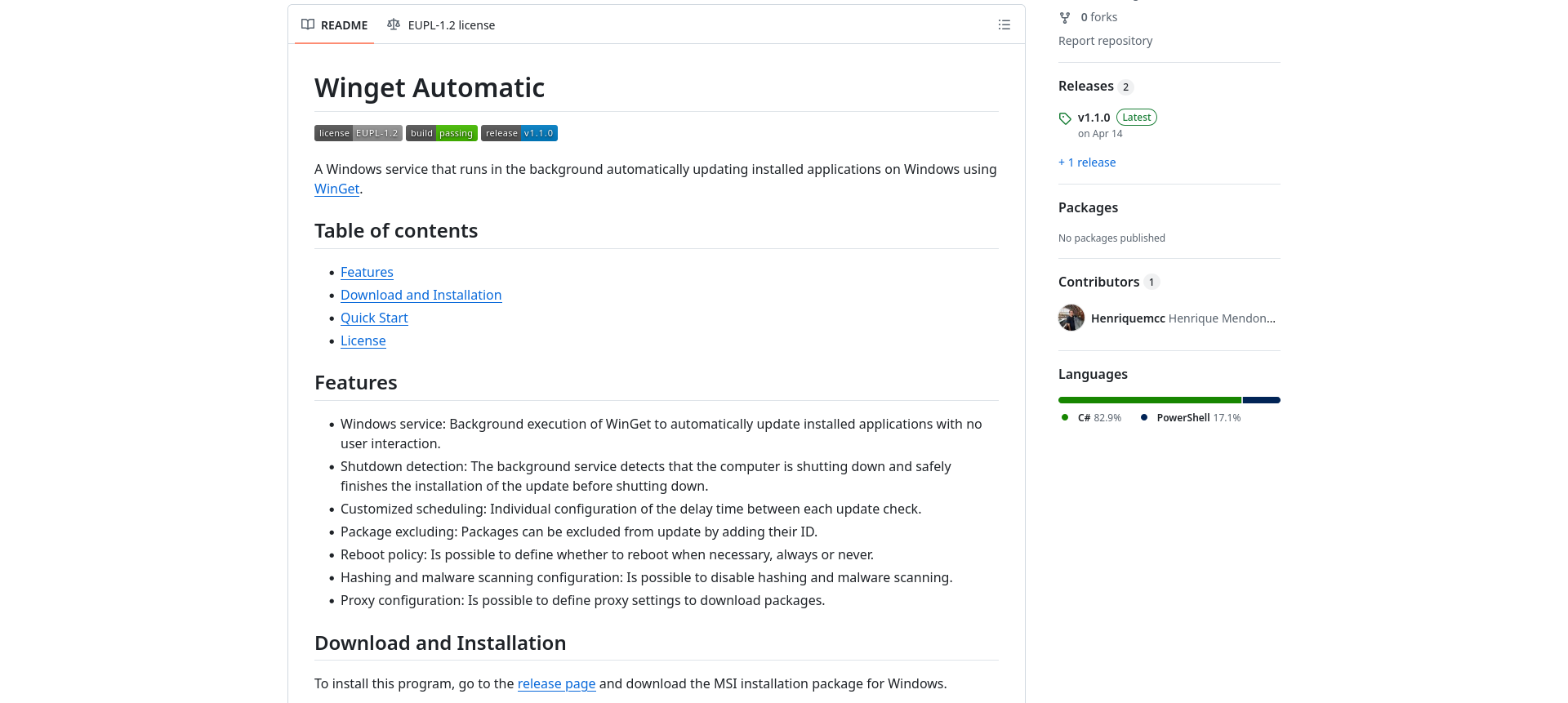Open Henriquemcc contributor profile name
This screenshot has width=1568, height=703.
(x=1128, y=318)
